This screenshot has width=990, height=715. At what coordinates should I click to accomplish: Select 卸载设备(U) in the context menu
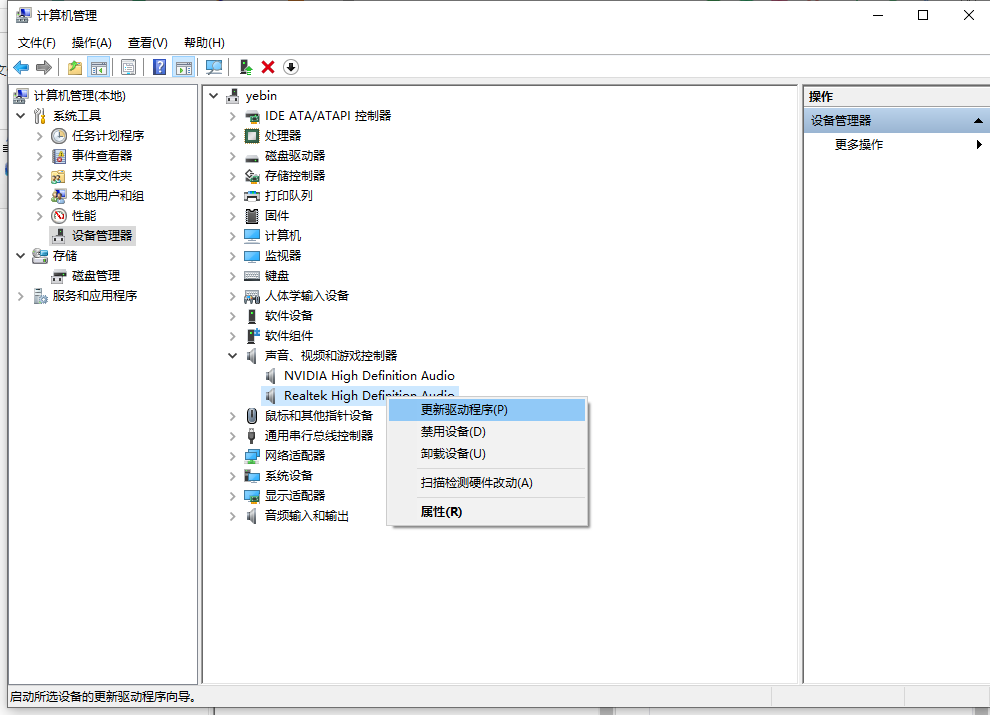453,454
